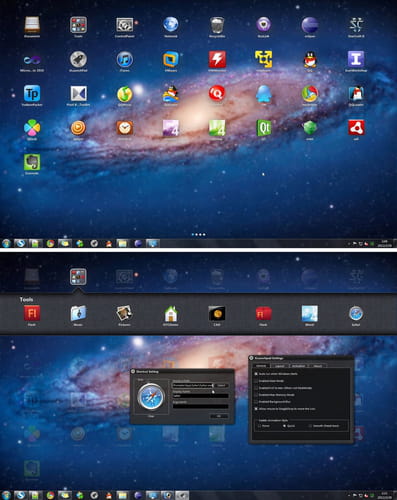The width and height of the screenshot is (397, 500).
Task: Switch to the Layout tab in settings
Action: pyautogui.click(x=279, y=366)
